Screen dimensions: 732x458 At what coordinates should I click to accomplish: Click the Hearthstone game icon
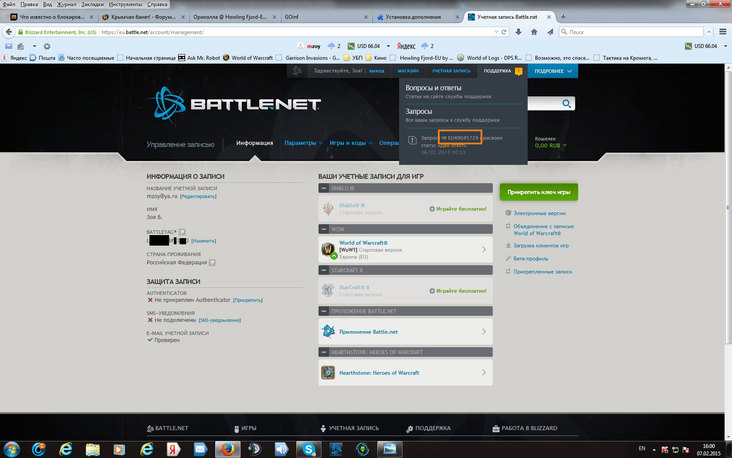(x=328, y=373)
